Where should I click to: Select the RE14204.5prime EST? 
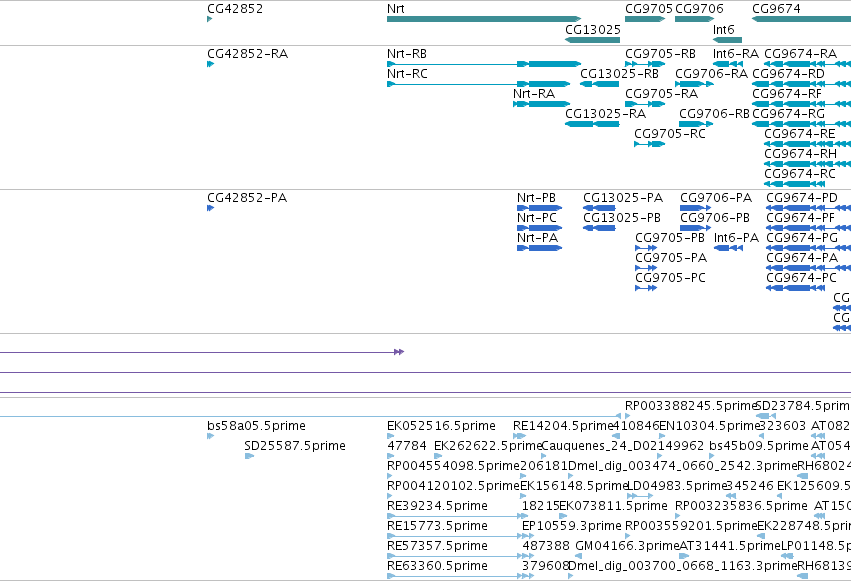tap(519, 436)
